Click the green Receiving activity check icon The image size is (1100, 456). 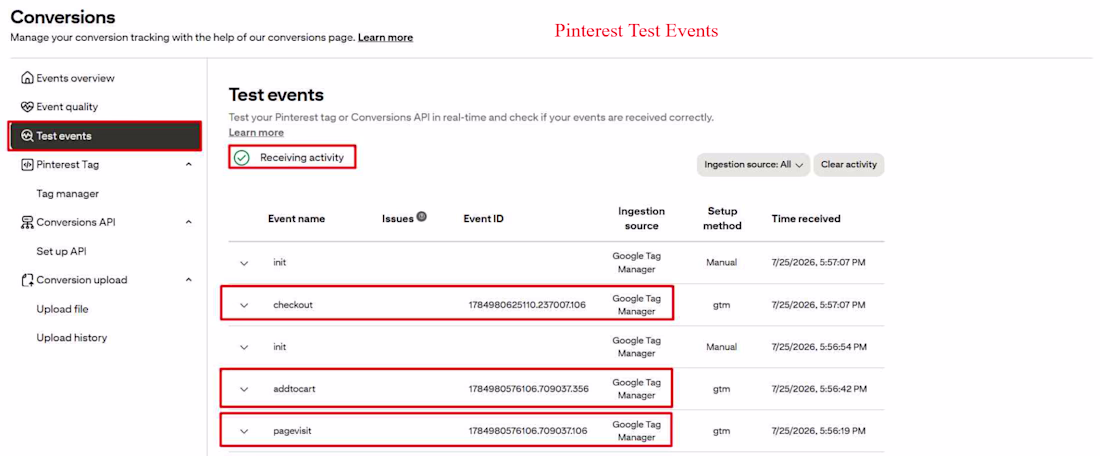tap(241, 158)
